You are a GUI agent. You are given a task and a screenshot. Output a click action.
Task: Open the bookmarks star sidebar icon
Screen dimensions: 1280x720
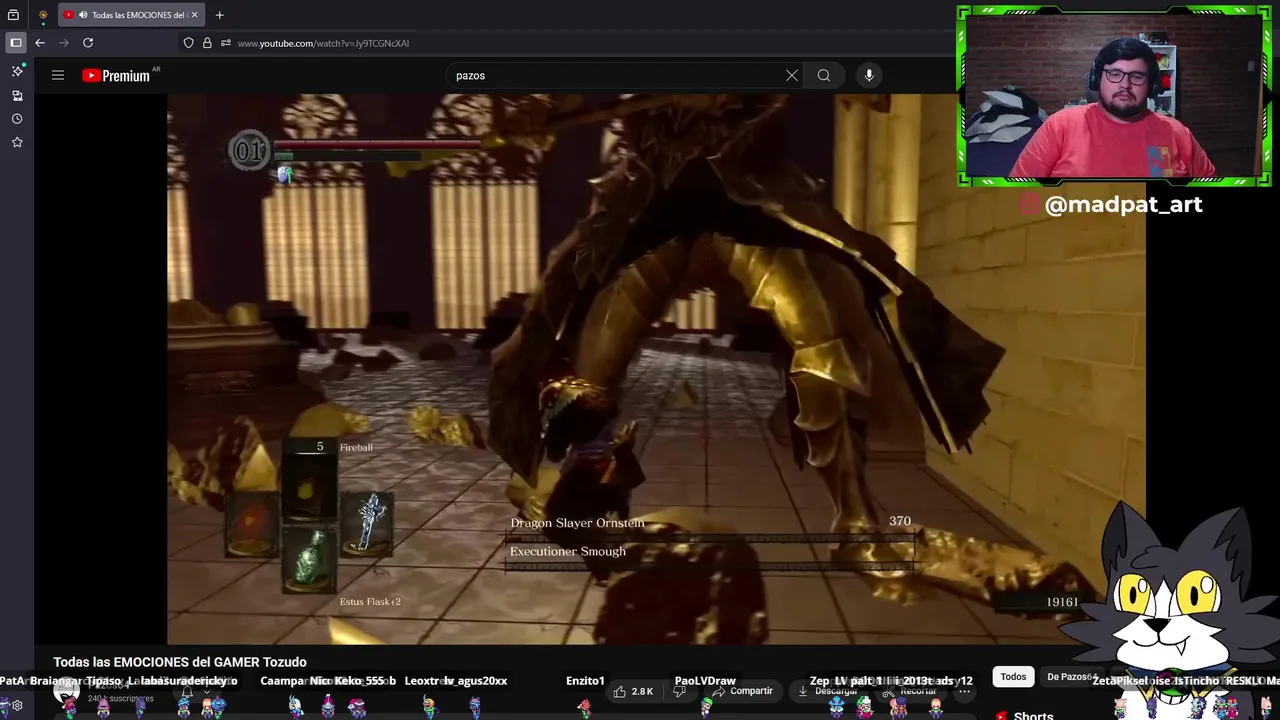(17, 143)
